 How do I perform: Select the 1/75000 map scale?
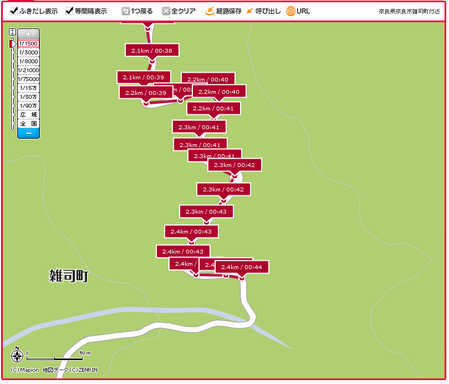(28, 79)
